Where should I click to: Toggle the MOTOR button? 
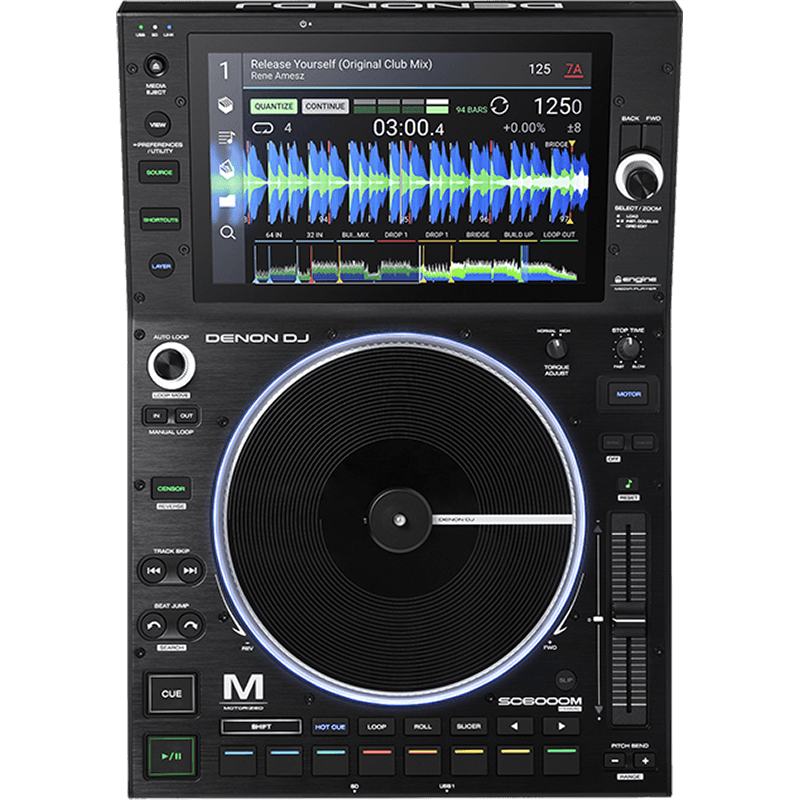(629, 394)
